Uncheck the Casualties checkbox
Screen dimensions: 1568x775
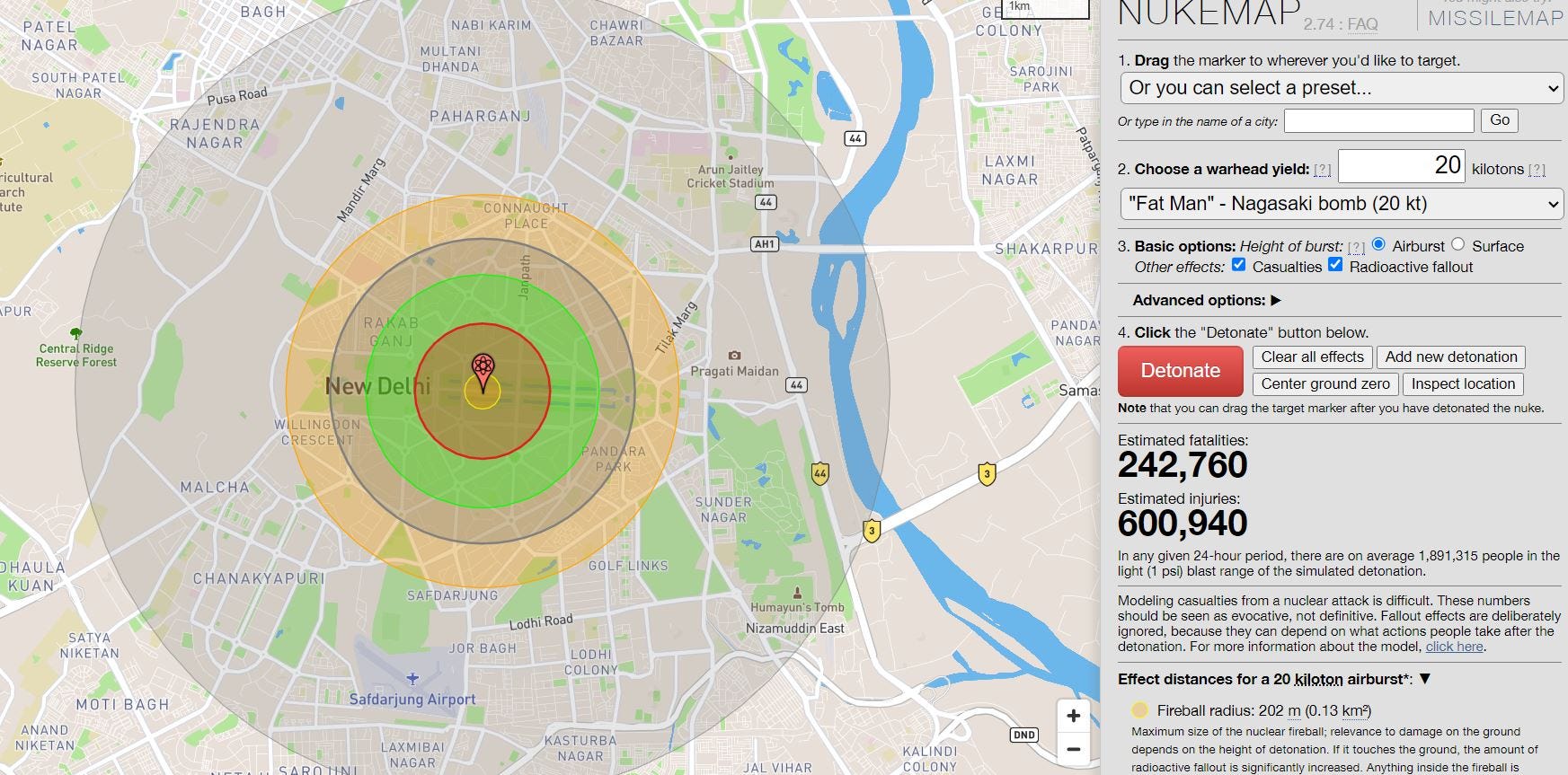(1238, 265)
